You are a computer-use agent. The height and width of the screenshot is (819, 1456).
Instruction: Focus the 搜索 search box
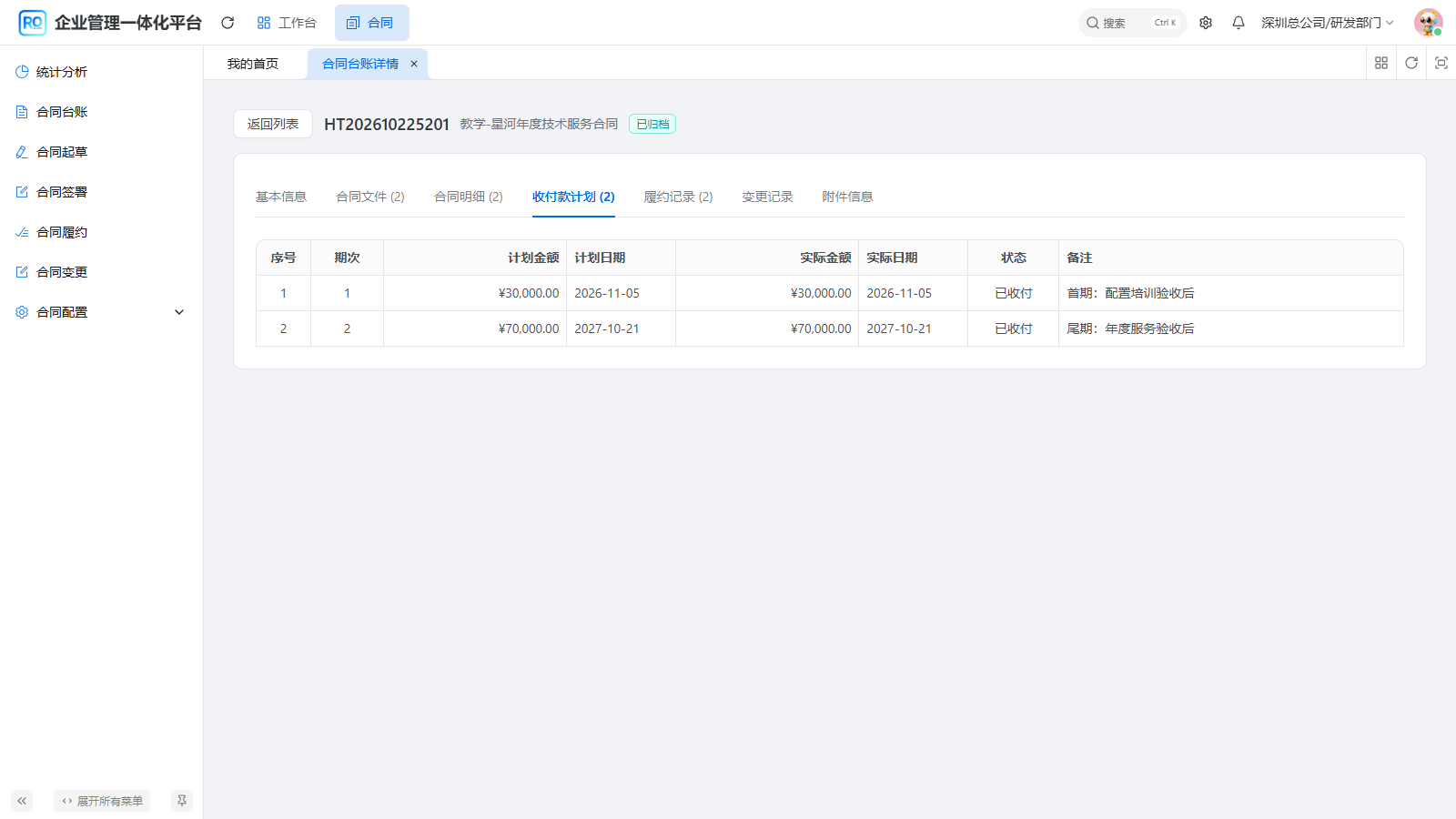tap(1132, 23)
